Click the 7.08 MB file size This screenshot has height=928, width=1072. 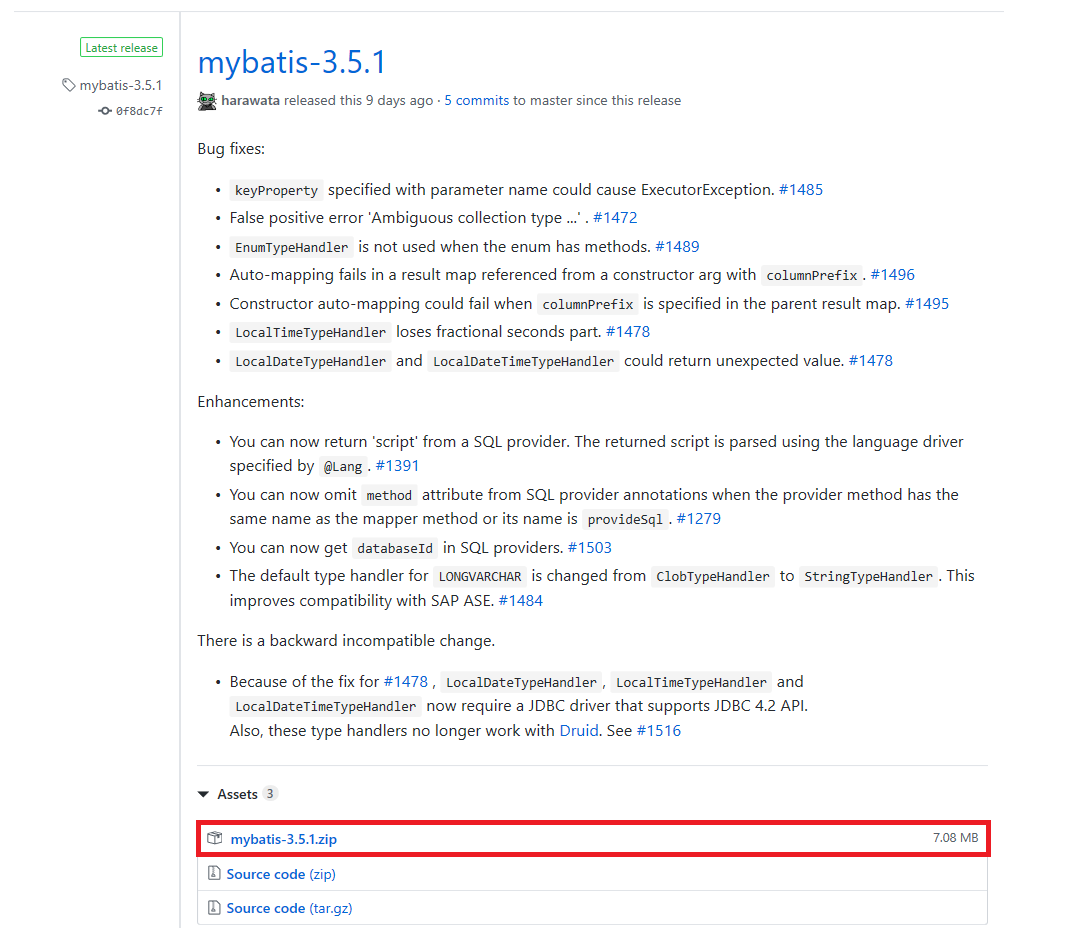[x=955, y=838]
